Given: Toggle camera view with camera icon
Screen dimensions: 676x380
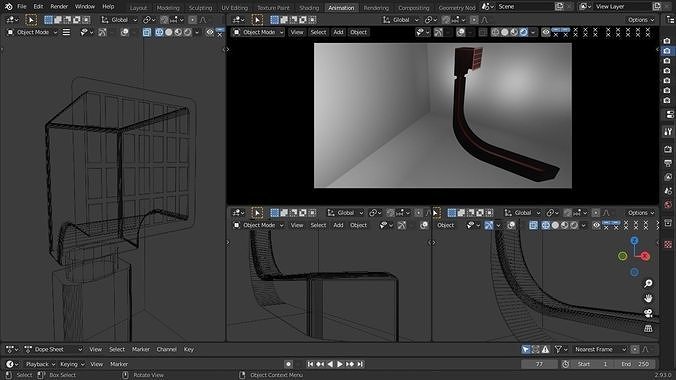Looking at the screenshot, I should [648, 313].
